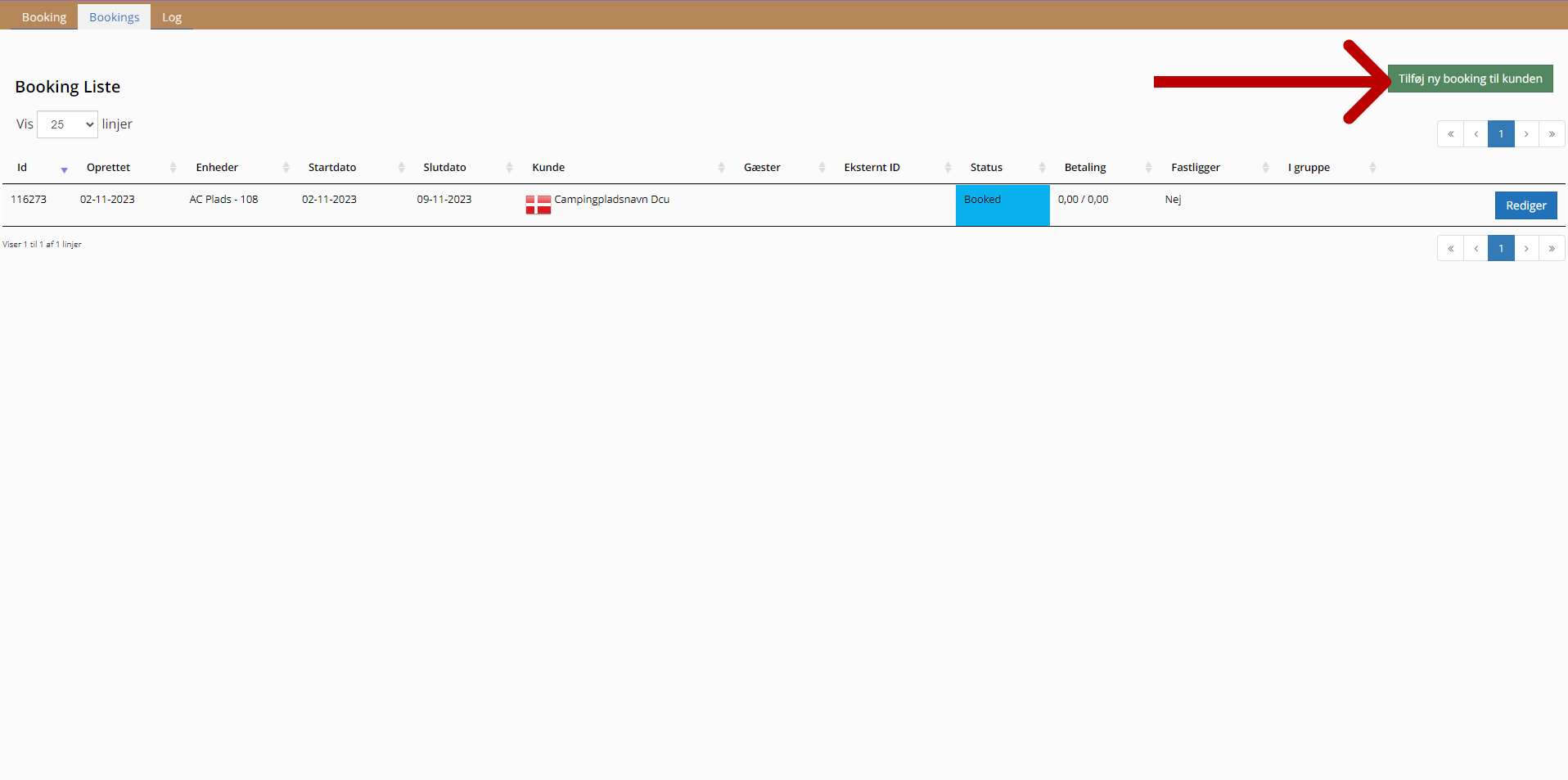The image size is (1568, 780).
Task: Jump to last page in top pagination
Action: coord(1552,134)
